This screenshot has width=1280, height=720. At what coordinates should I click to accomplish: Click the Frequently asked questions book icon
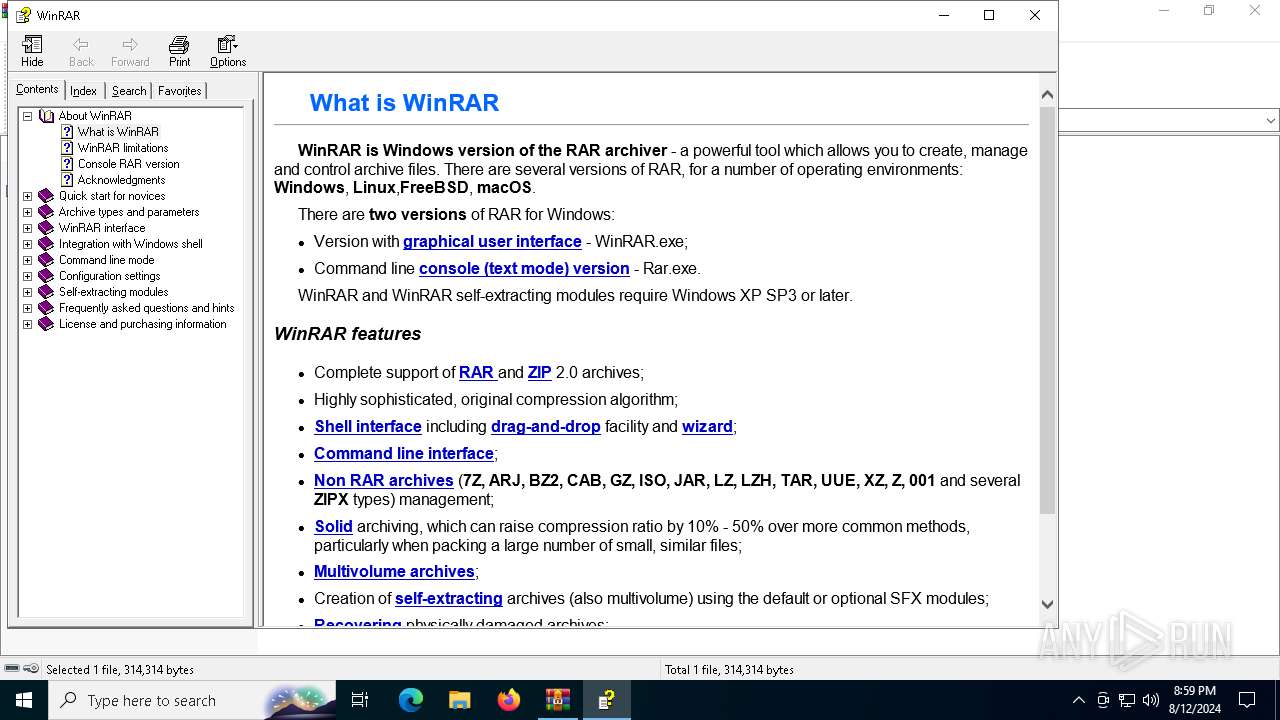click(x=46, y=308)
